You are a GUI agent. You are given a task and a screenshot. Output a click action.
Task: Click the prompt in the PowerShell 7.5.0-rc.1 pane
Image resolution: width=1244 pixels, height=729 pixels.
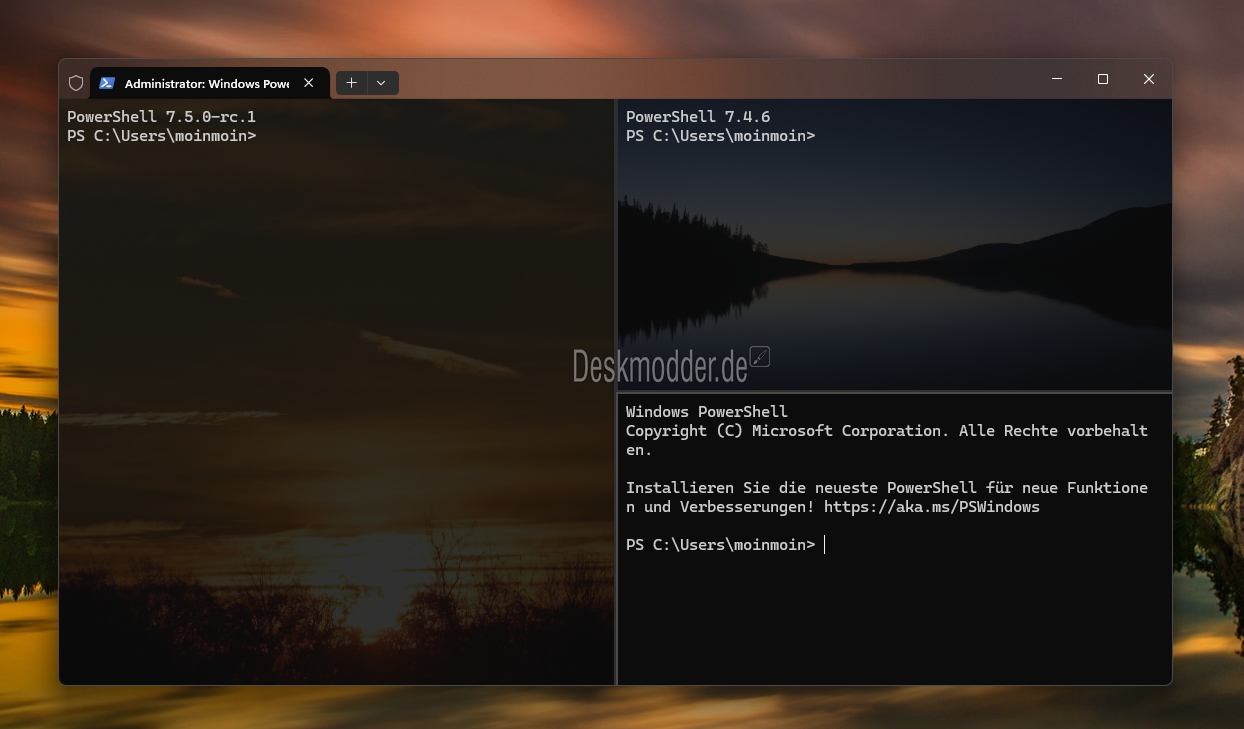click(x=161, y=136)
